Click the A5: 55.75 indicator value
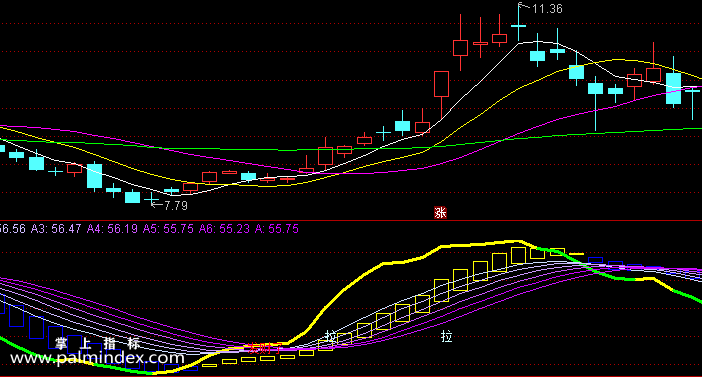702x377 pixels. point(168,229)
